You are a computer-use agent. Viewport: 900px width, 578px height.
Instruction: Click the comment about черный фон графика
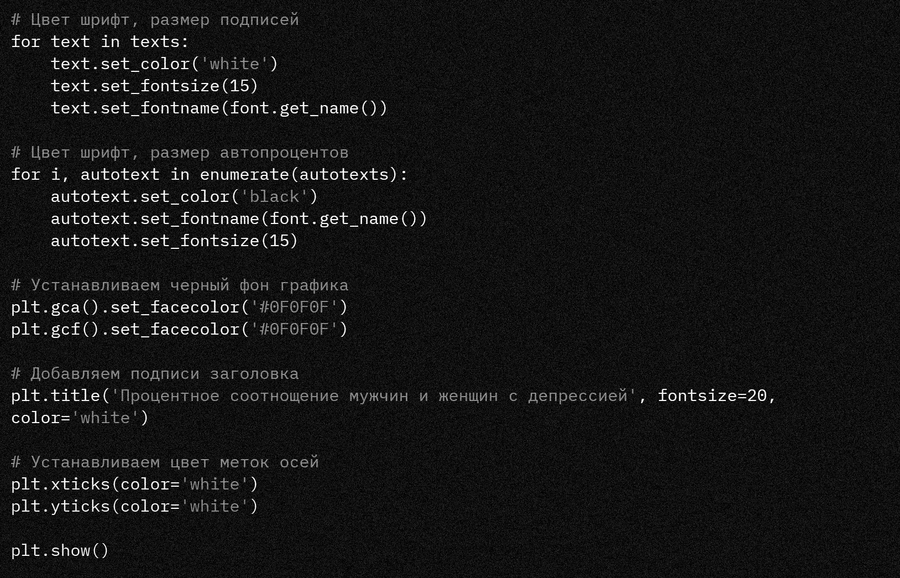pyautogui.click(x=180, y=285)
